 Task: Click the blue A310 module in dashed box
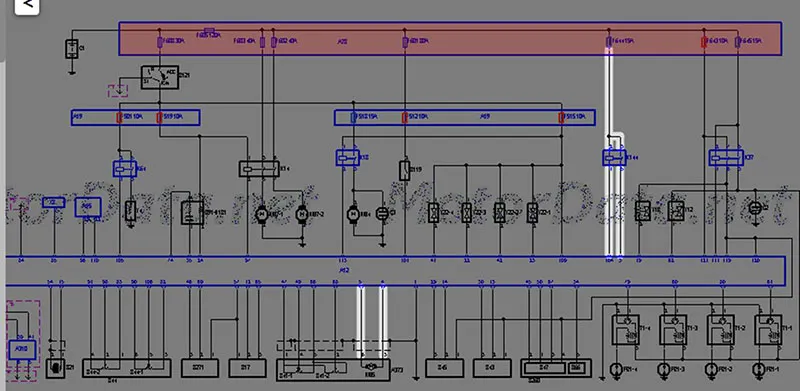tap(22, 350)
